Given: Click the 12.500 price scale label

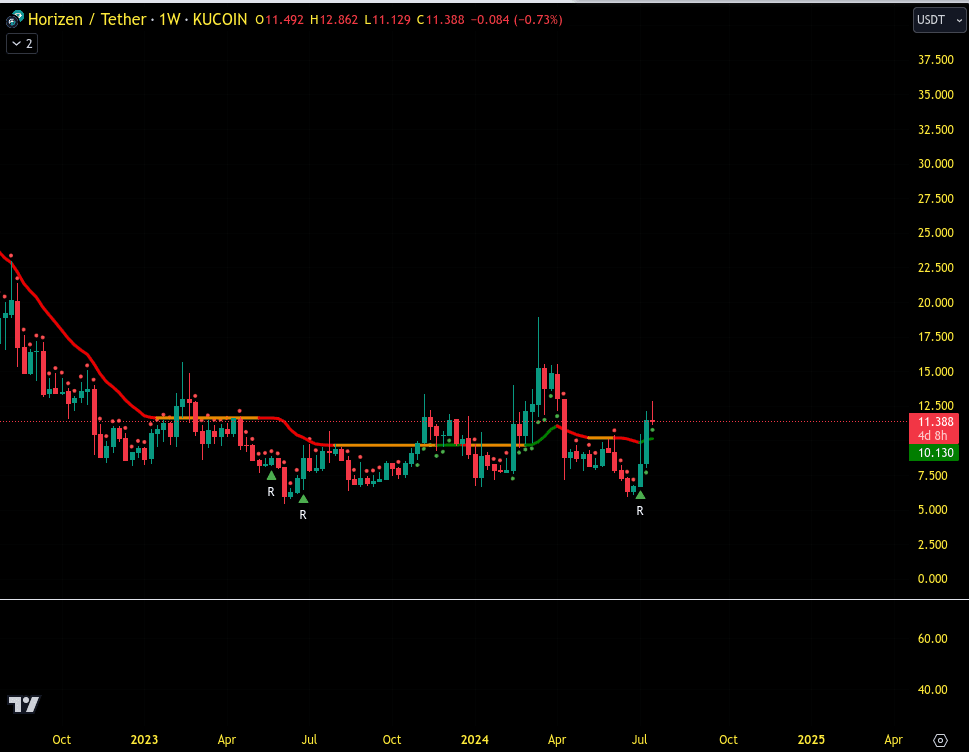Looking at the screenshot, I should coord(936,406).
